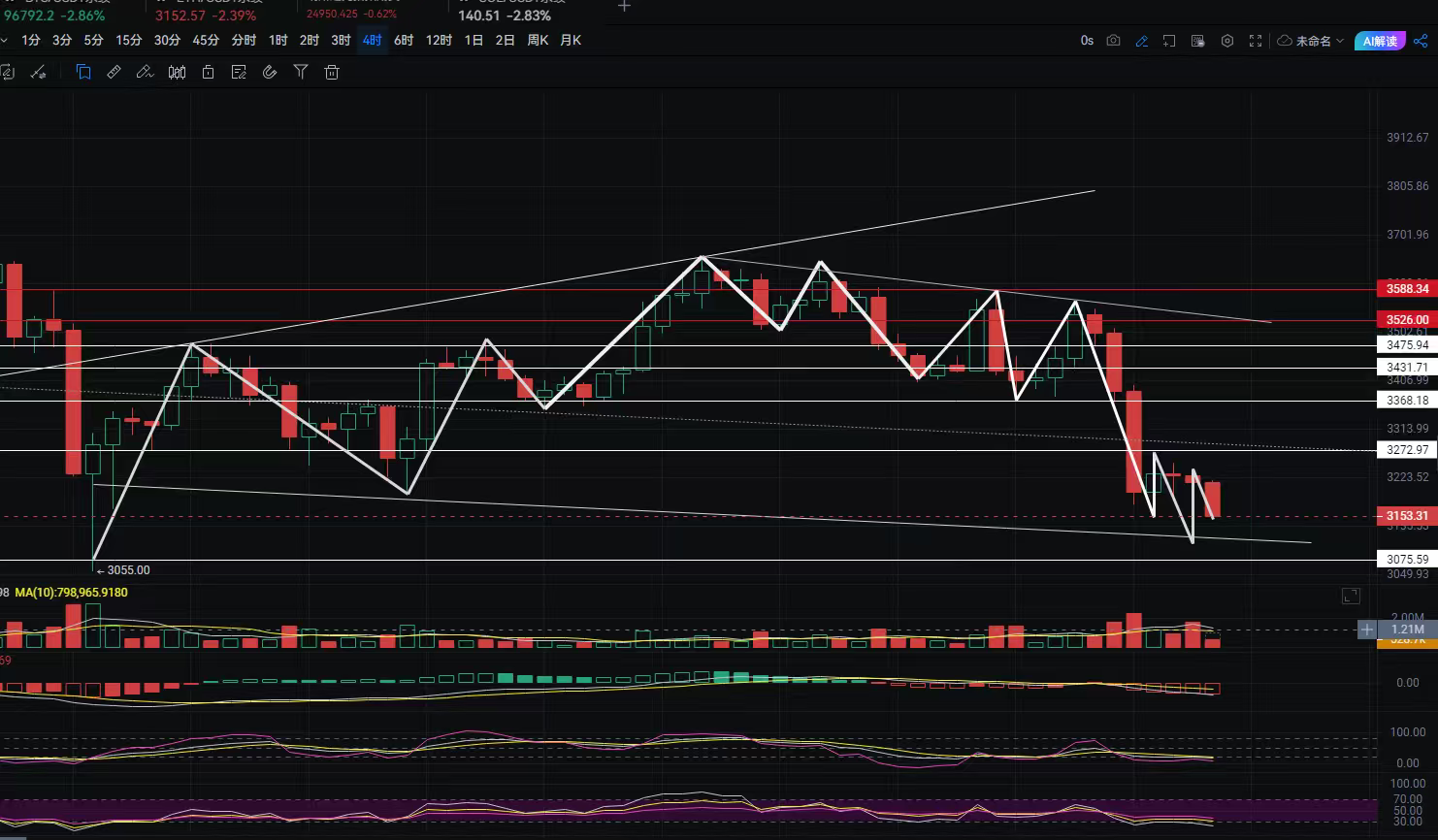Delete drawings with trash icon
1438x840 pixels.
332,72
